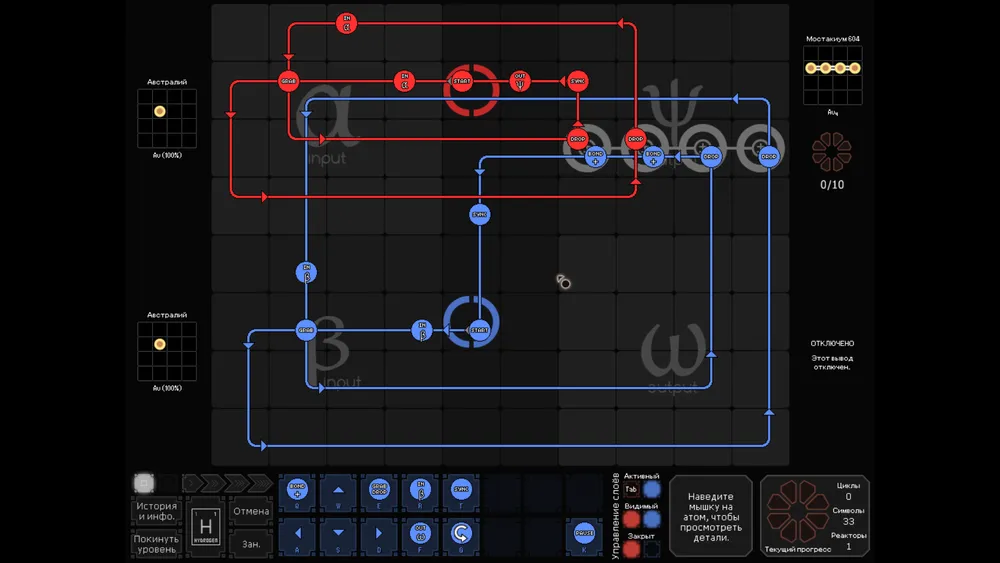This screenshot has height=563, width=1000.
Task: Click red IN α node beside START
Action: pos(404,81)
